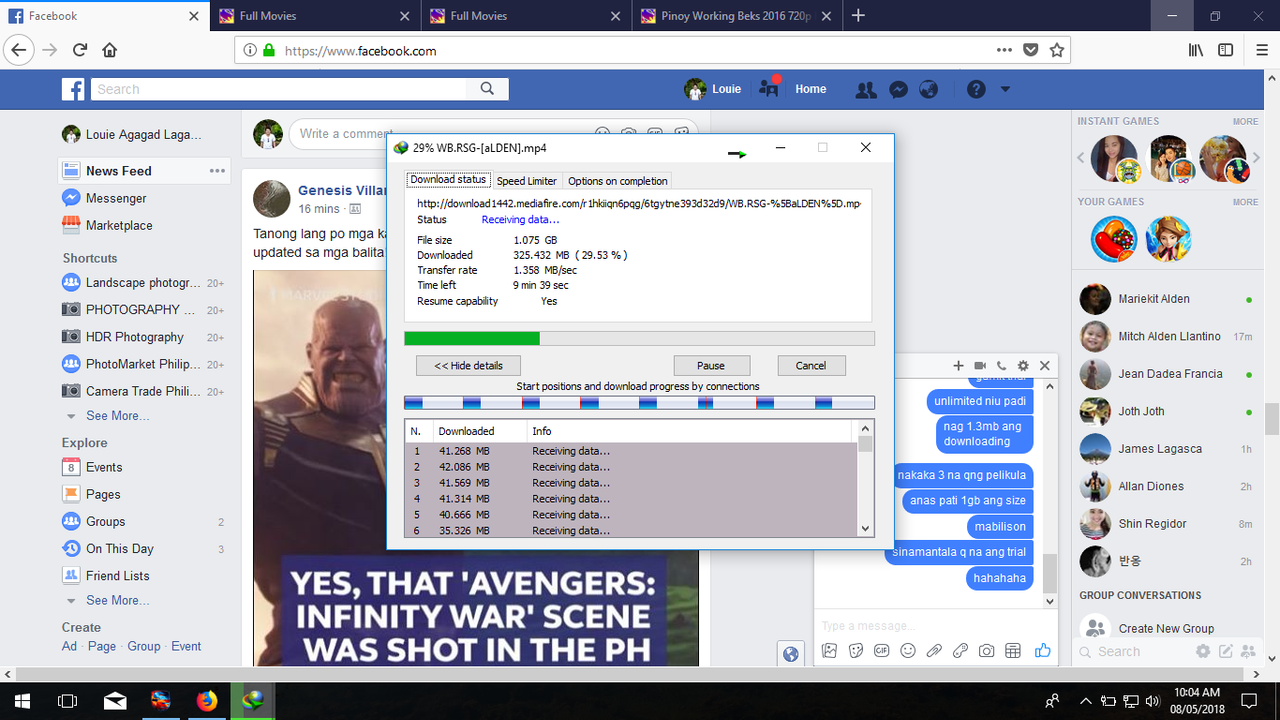Click Create New Group
This screenshot has width=1280, height=720.
pos(1166,628)
